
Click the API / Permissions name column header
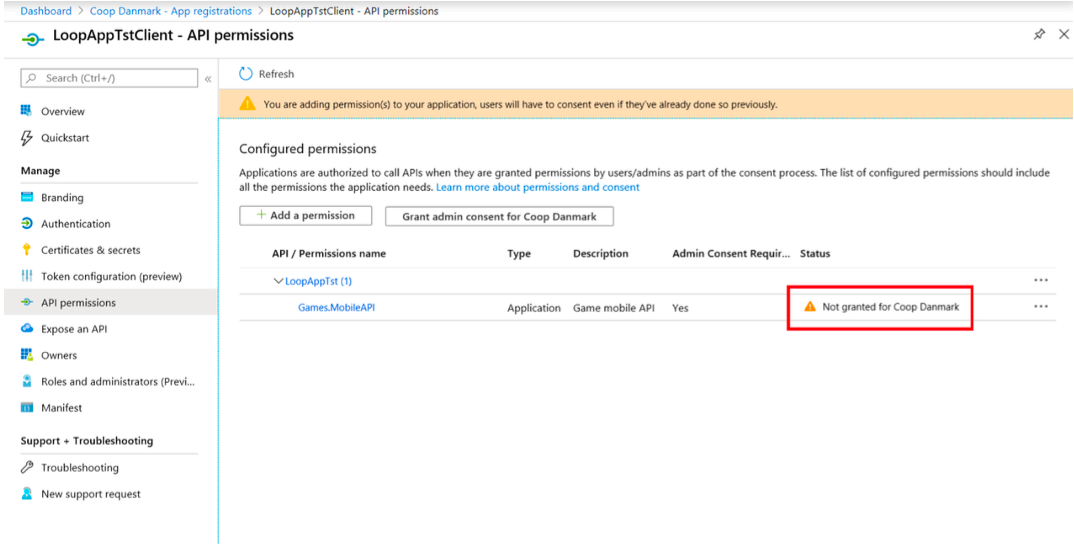pyautogui.click(x=329, y=254)
